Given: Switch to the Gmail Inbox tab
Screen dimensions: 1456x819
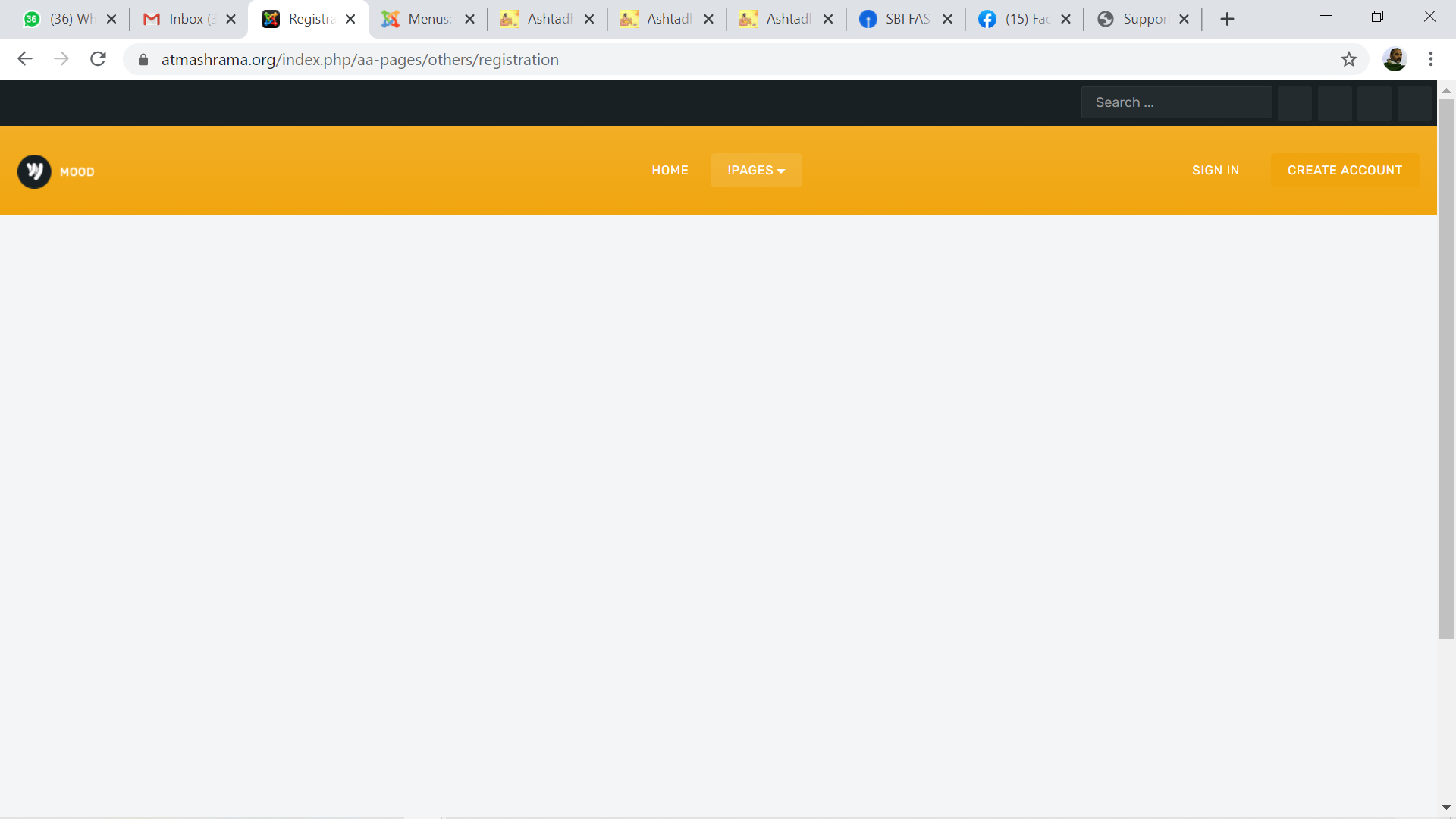Looking at the screenshot, I should pyautogui.click(x=182, y=19).
